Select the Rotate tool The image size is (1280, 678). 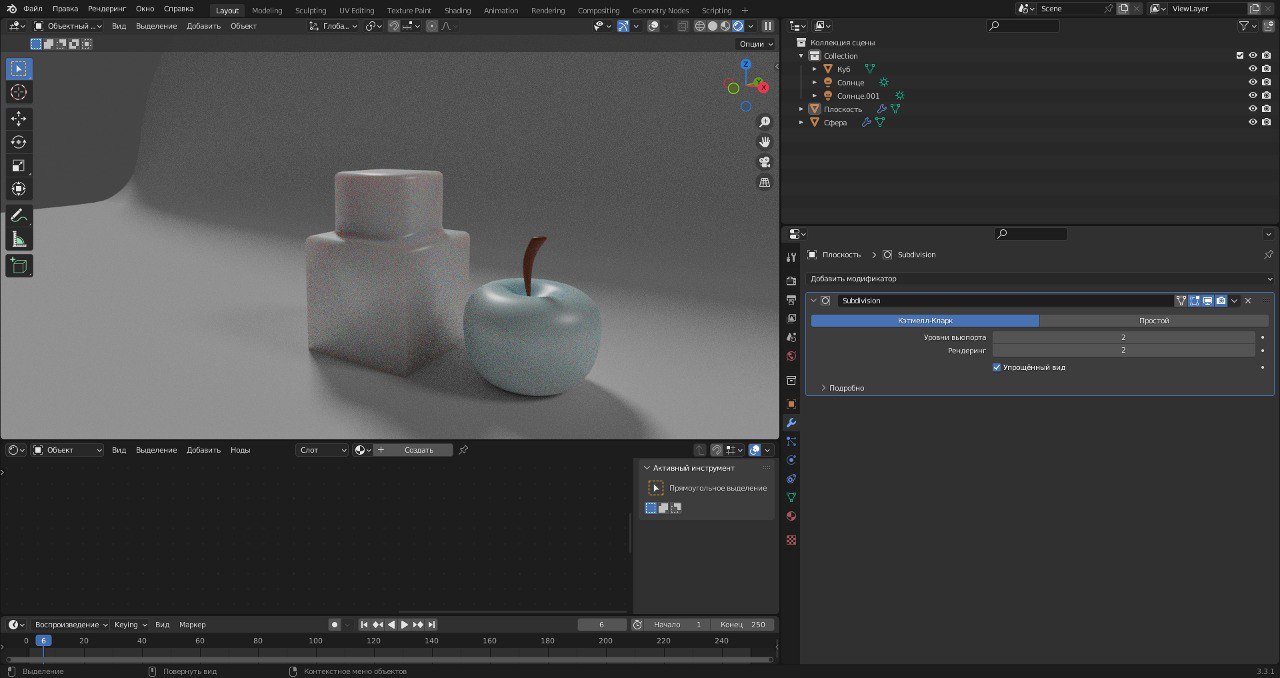point(19,142)
